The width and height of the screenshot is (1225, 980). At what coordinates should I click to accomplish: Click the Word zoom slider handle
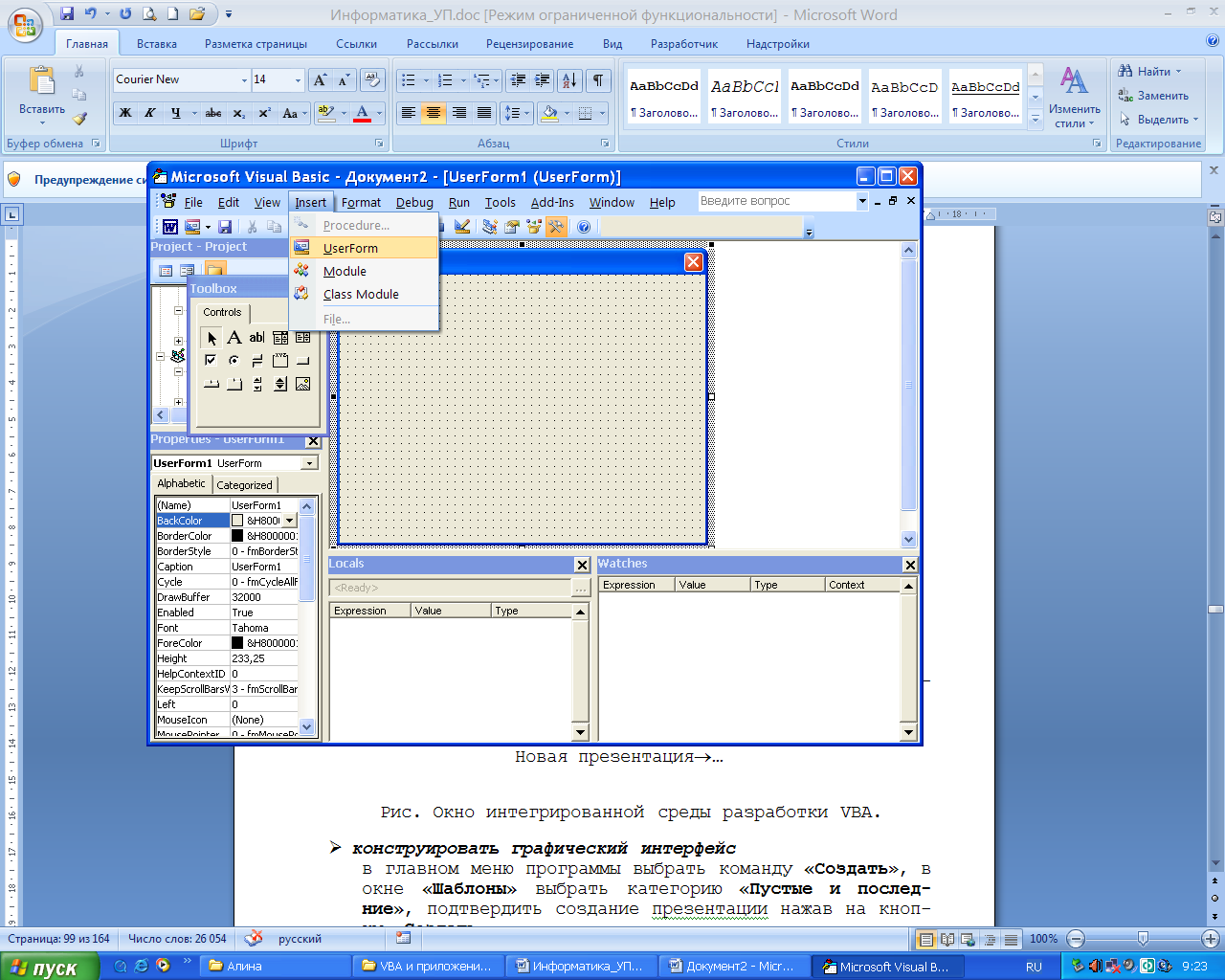click(x=1143, y=939)
